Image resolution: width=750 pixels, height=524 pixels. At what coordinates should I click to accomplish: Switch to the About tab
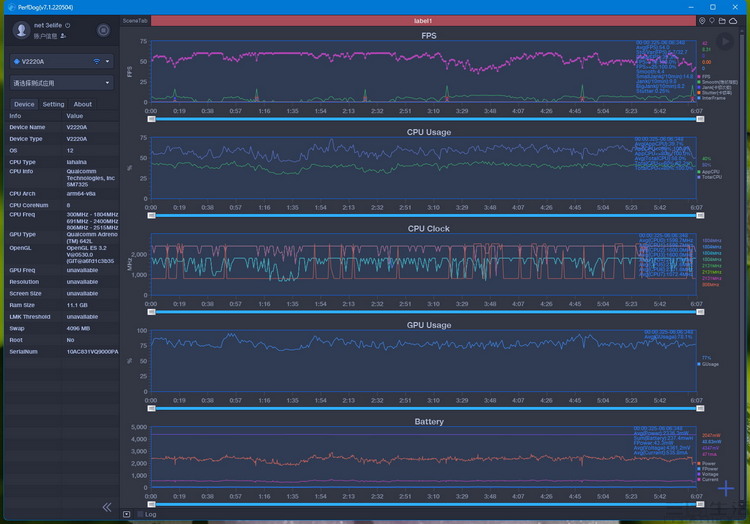82,104
